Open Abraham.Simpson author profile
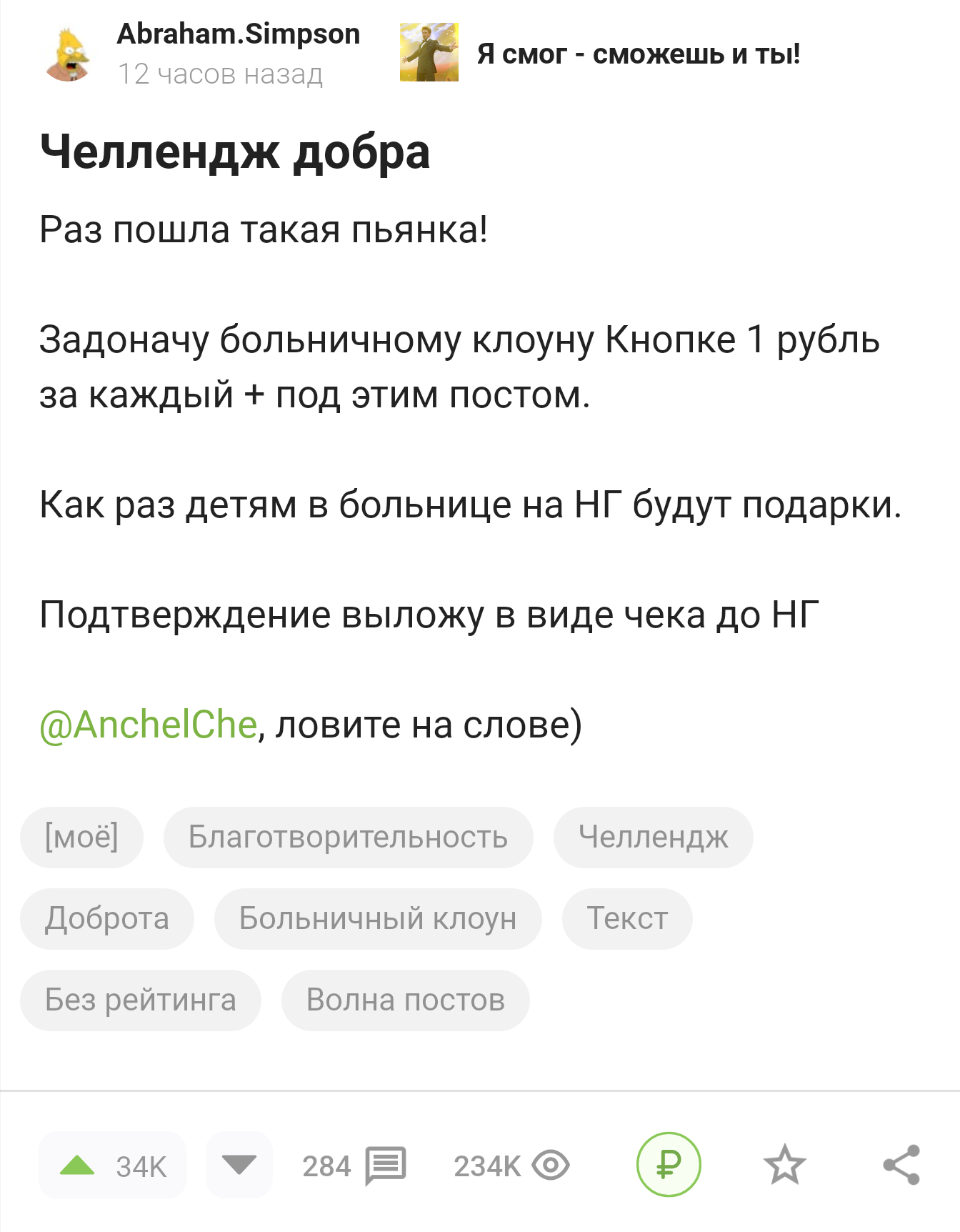 [x=238, y=34]
